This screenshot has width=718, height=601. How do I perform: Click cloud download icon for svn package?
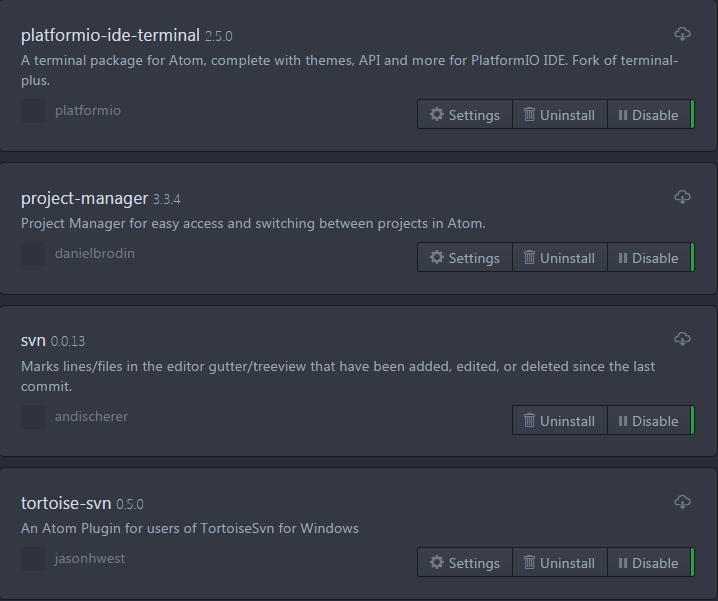[682, 340]
